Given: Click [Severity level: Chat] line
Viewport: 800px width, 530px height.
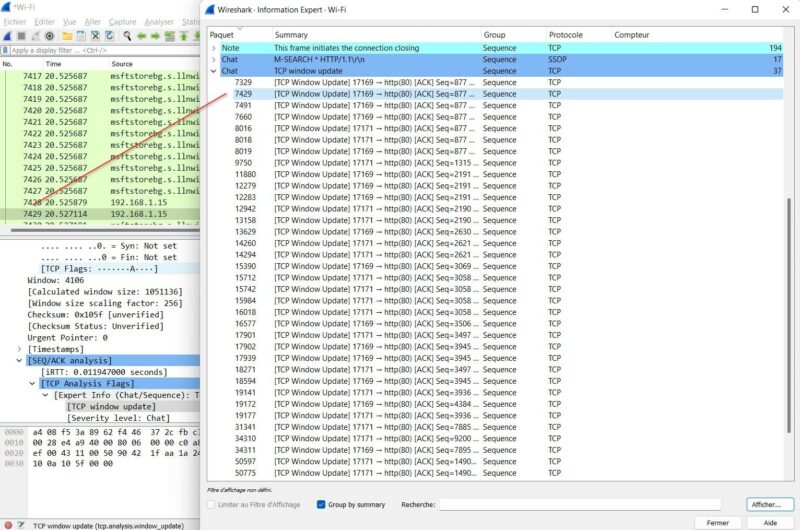Looking at the screenshot, I should coord(118,418).
